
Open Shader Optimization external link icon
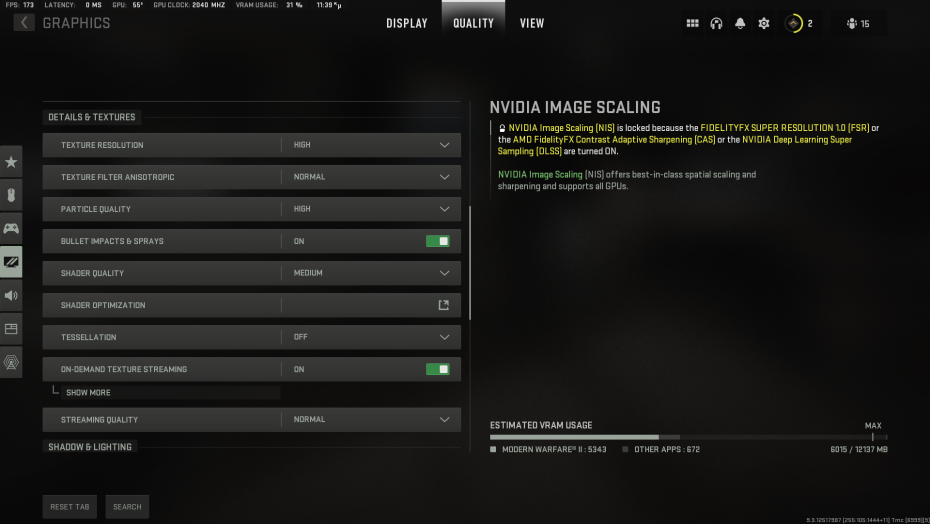click(444, 305)
